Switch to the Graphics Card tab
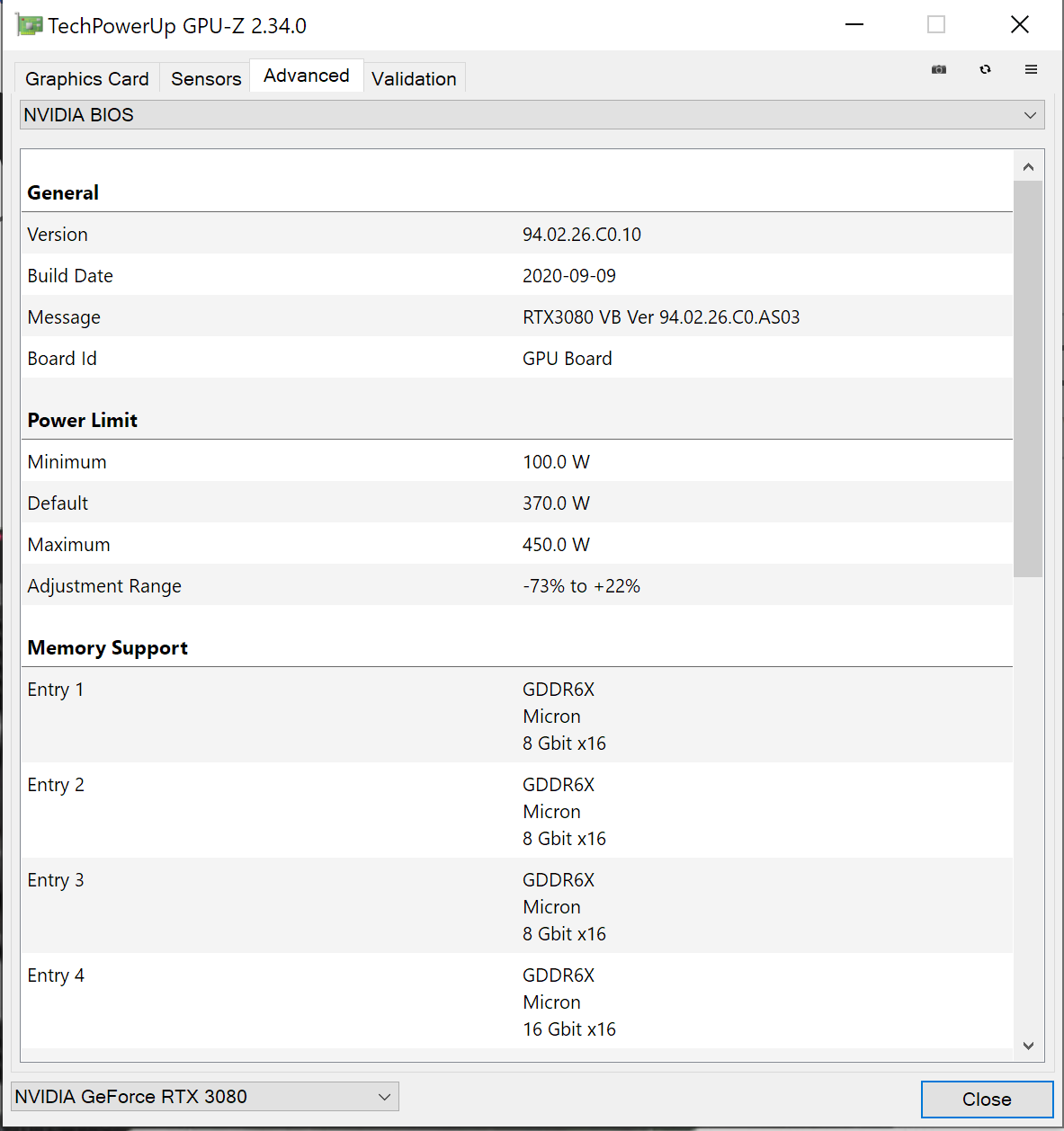Viewport: 1064px width, 1131px height. 87,79
